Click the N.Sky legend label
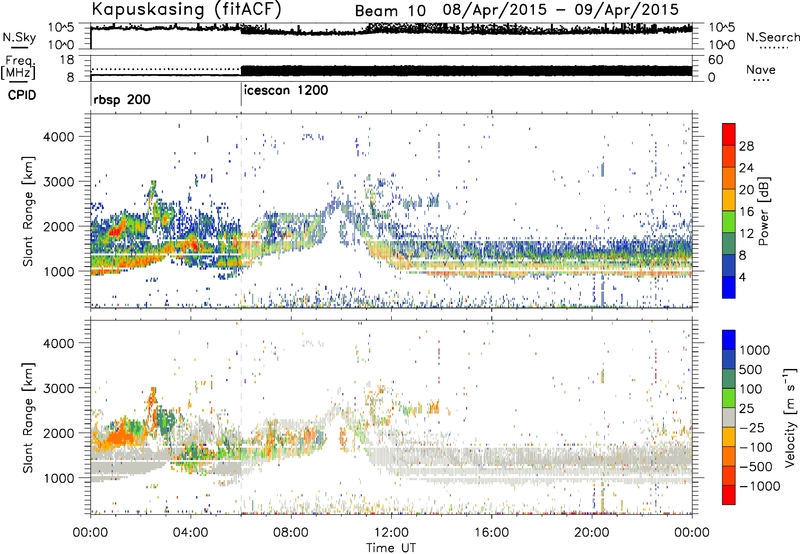800x554 pixels. tap(19, 37)
